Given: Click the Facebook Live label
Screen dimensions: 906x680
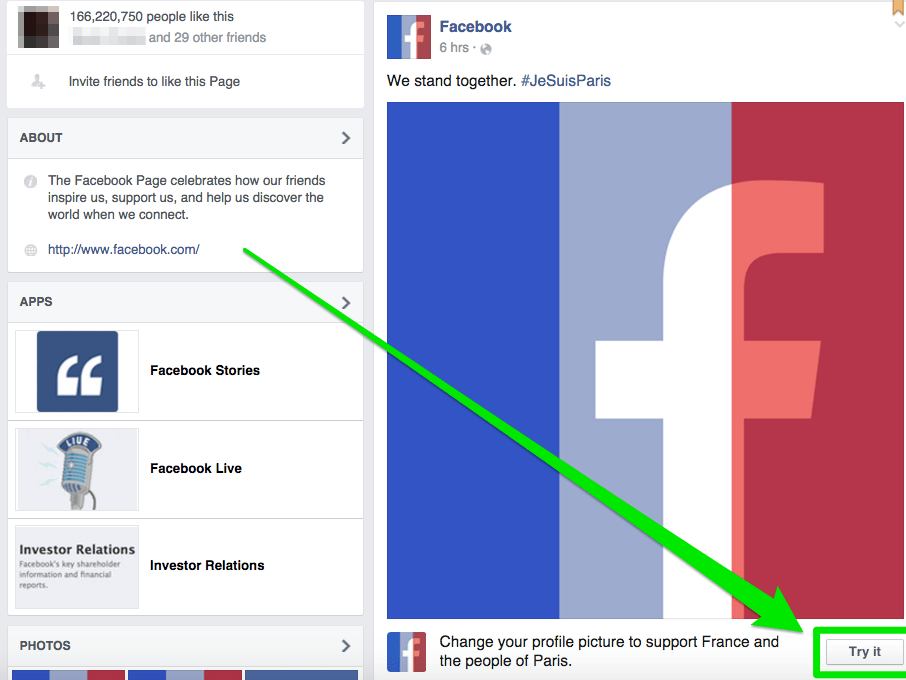Looking at the screenshot, I should (x=196, y=469).
